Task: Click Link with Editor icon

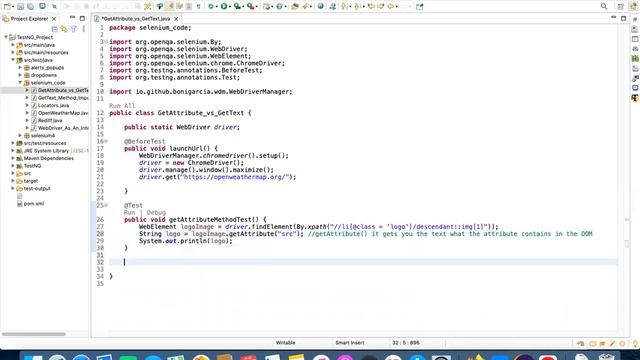Action: point(64,29)
